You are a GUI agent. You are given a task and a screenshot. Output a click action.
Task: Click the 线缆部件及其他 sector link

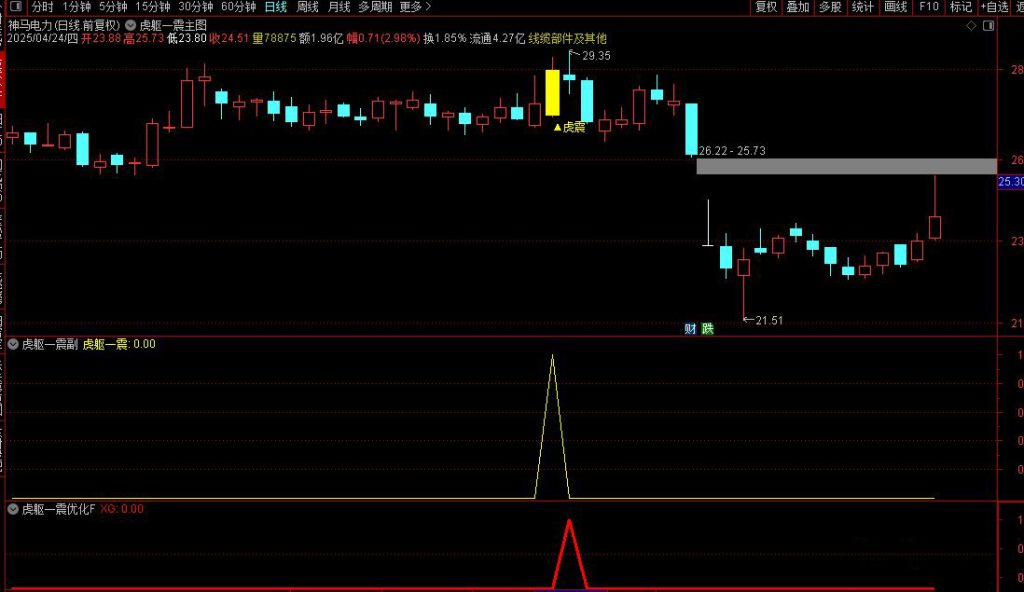coord(567,38)
